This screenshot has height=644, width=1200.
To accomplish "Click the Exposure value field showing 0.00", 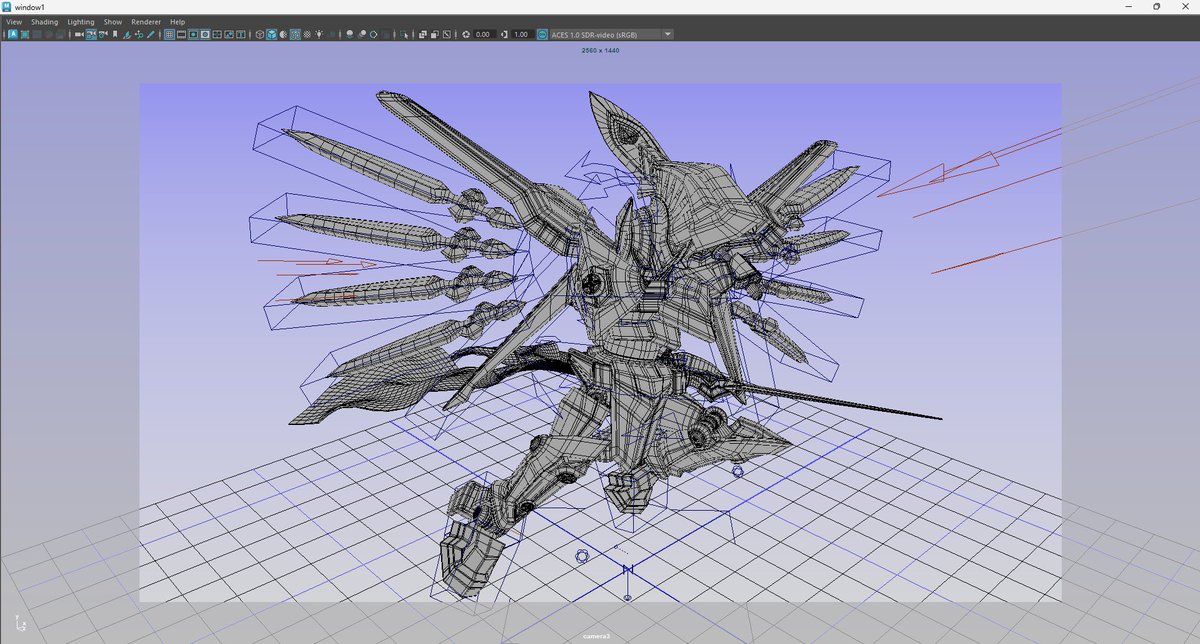I will point(484,34).
